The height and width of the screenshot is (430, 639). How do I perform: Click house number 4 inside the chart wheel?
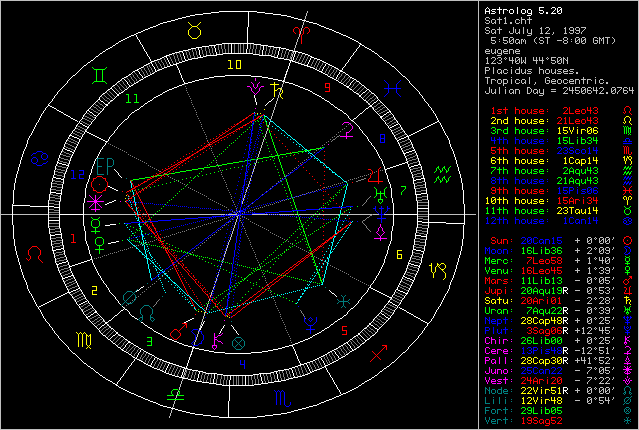tap(242, 364)
